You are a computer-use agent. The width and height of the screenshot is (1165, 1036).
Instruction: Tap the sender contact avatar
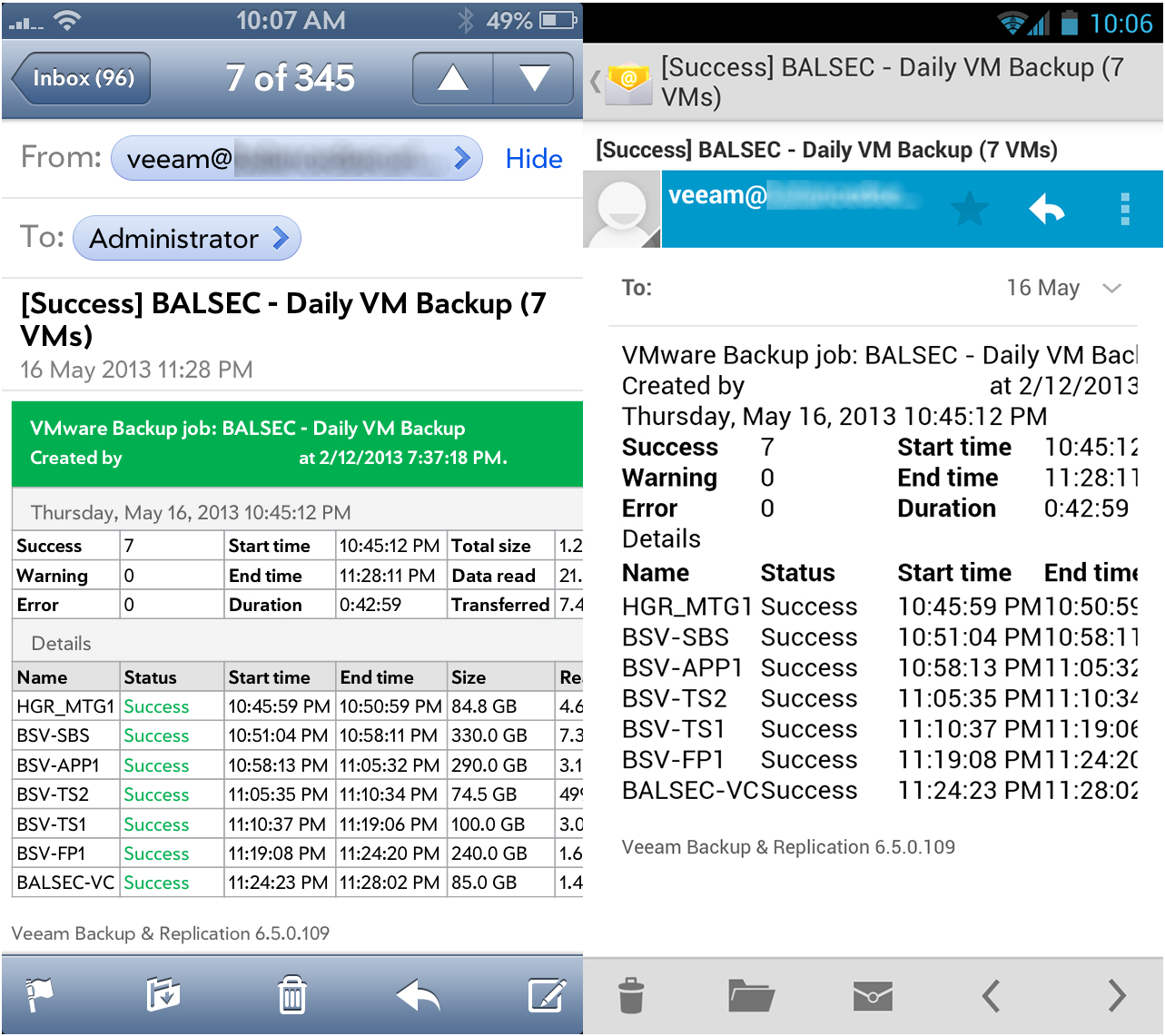(622, 209)
